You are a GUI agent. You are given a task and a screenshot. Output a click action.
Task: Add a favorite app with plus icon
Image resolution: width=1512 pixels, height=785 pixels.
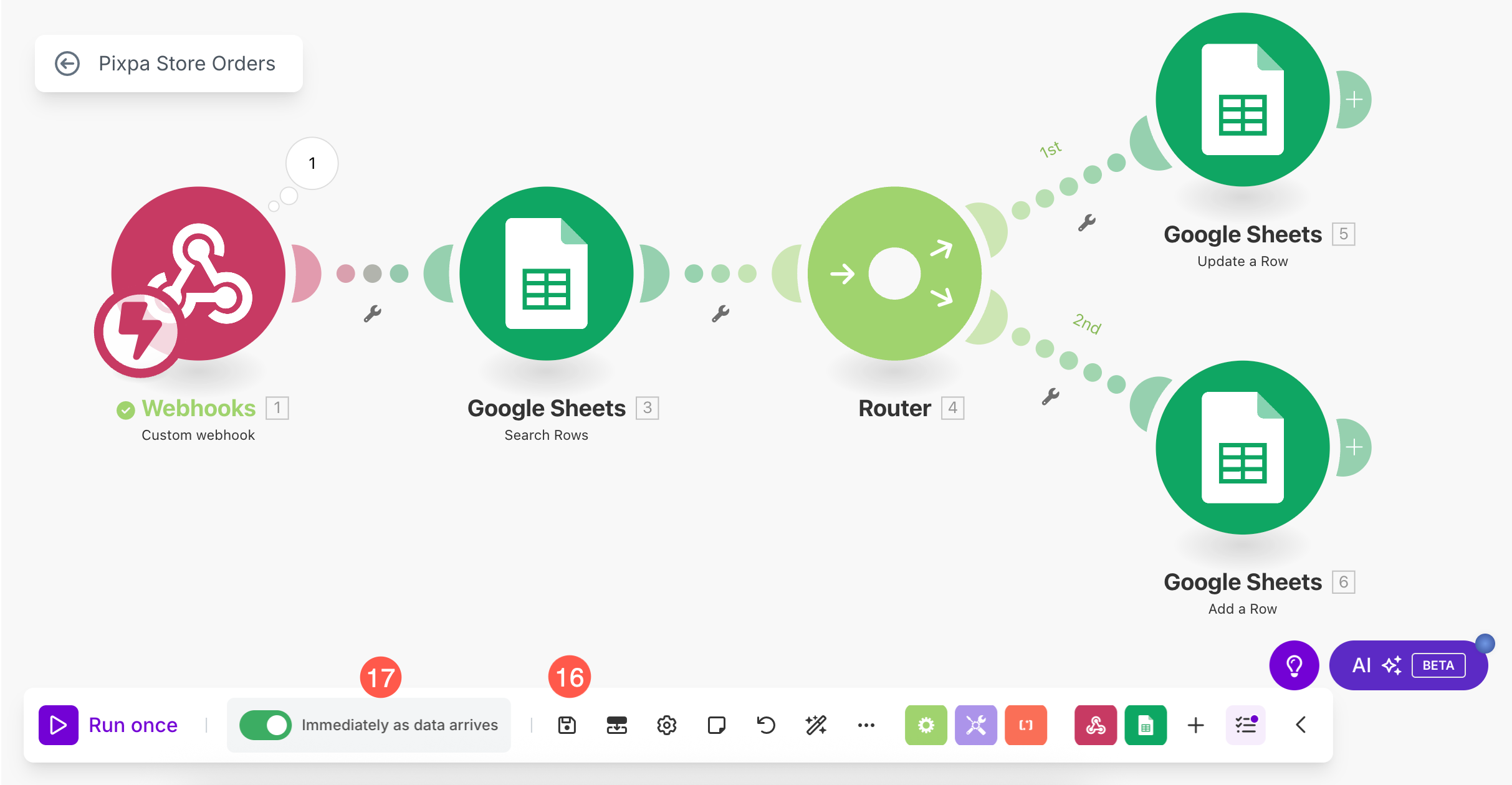[1196, 725]
